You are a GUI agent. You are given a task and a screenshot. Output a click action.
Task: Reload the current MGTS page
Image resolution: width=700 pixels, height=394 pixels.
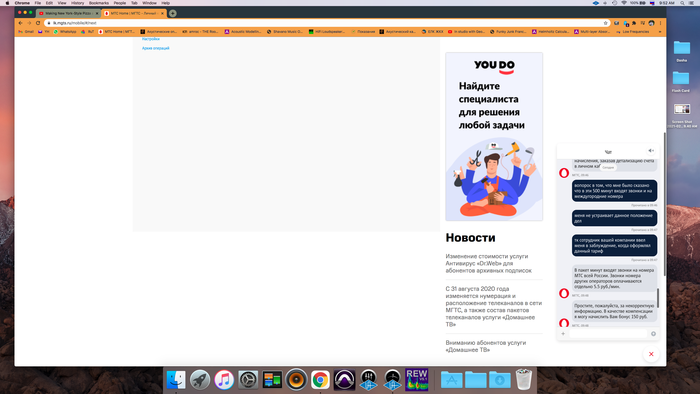tap(38, 23)
